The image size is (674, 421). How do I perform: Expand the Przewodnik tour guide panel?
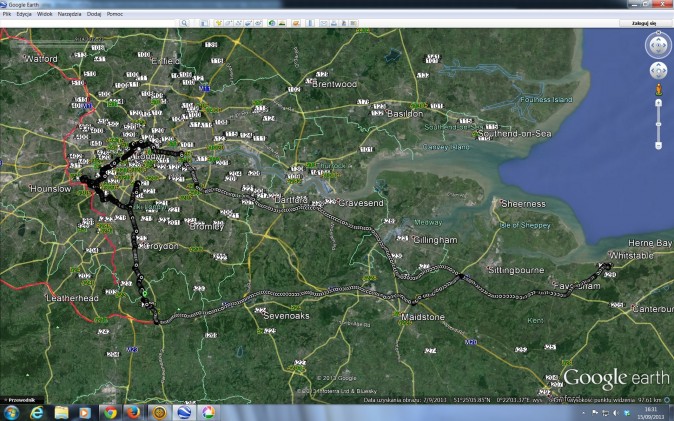pyautogui.click(x=20, y=399)
